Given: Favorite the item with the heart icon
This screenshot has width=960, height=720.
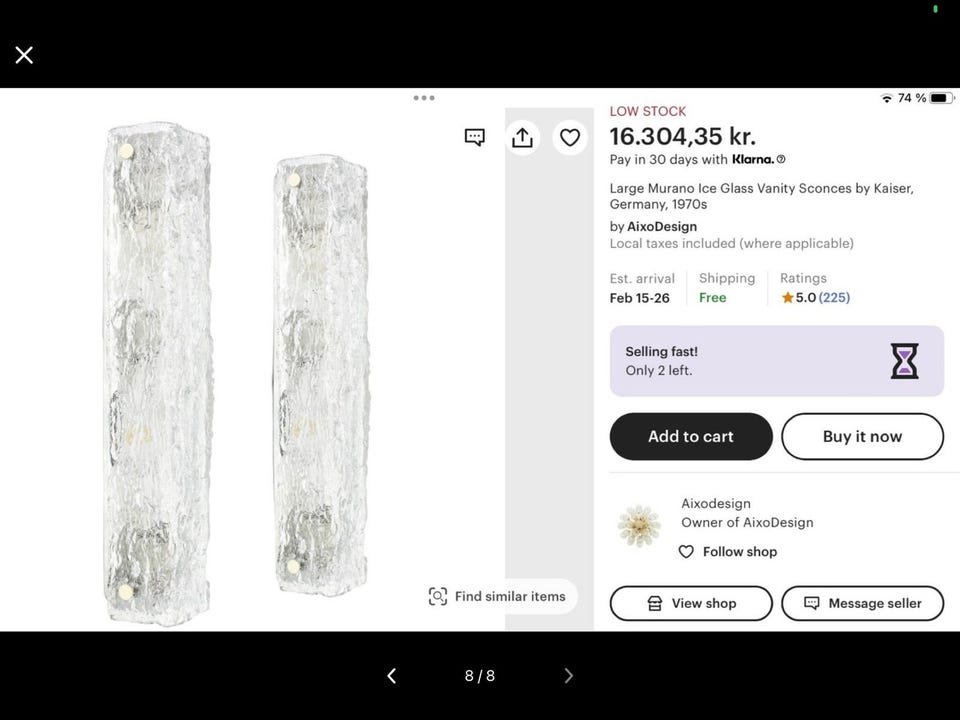Looking at the screenshot, I should point(570,138).
